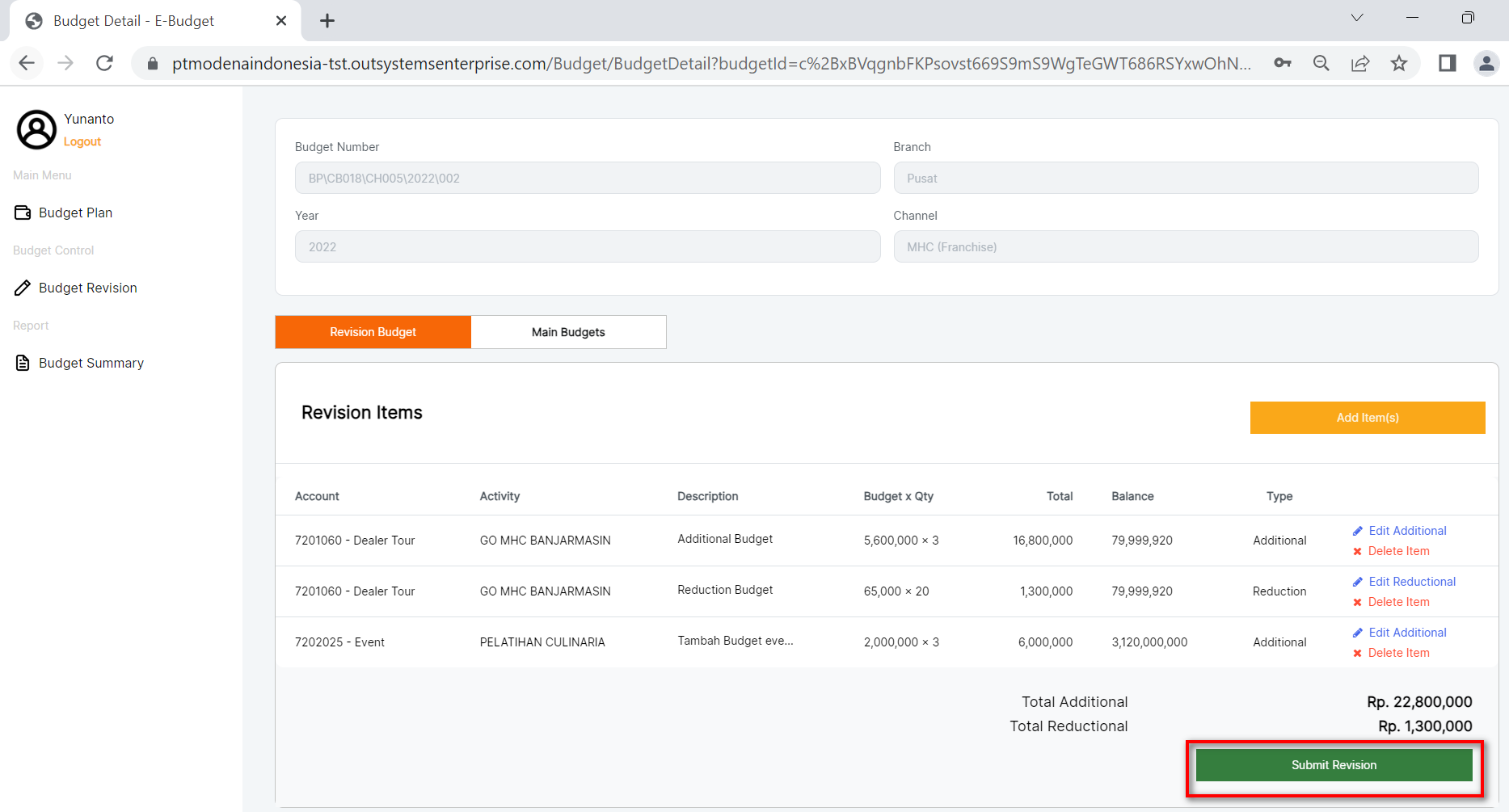The image size is (1509, 812).
Task: Edit Additional for PELATIHAN CULINARIA row
Action: [1406, 633]
